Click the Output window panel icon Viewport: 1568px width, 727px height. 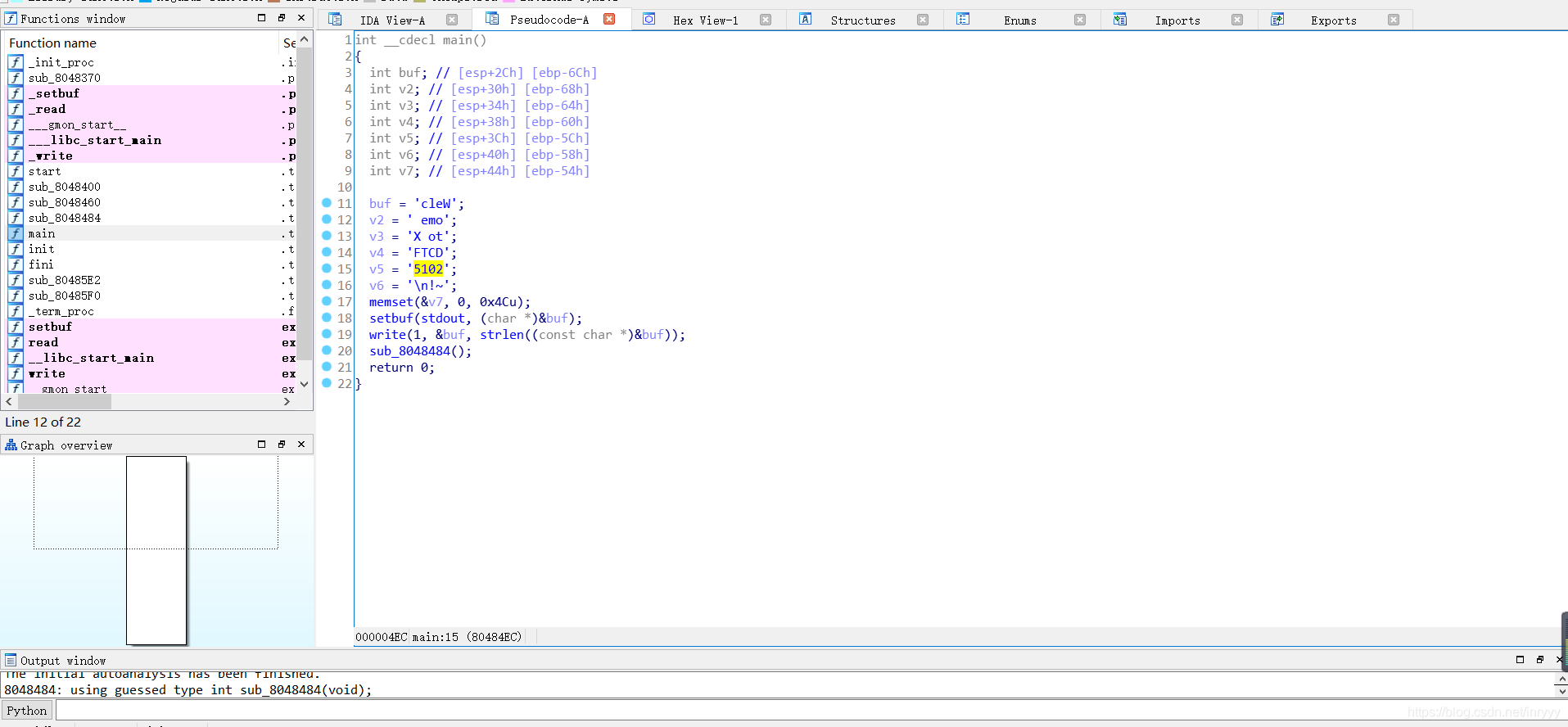[11, 660]
